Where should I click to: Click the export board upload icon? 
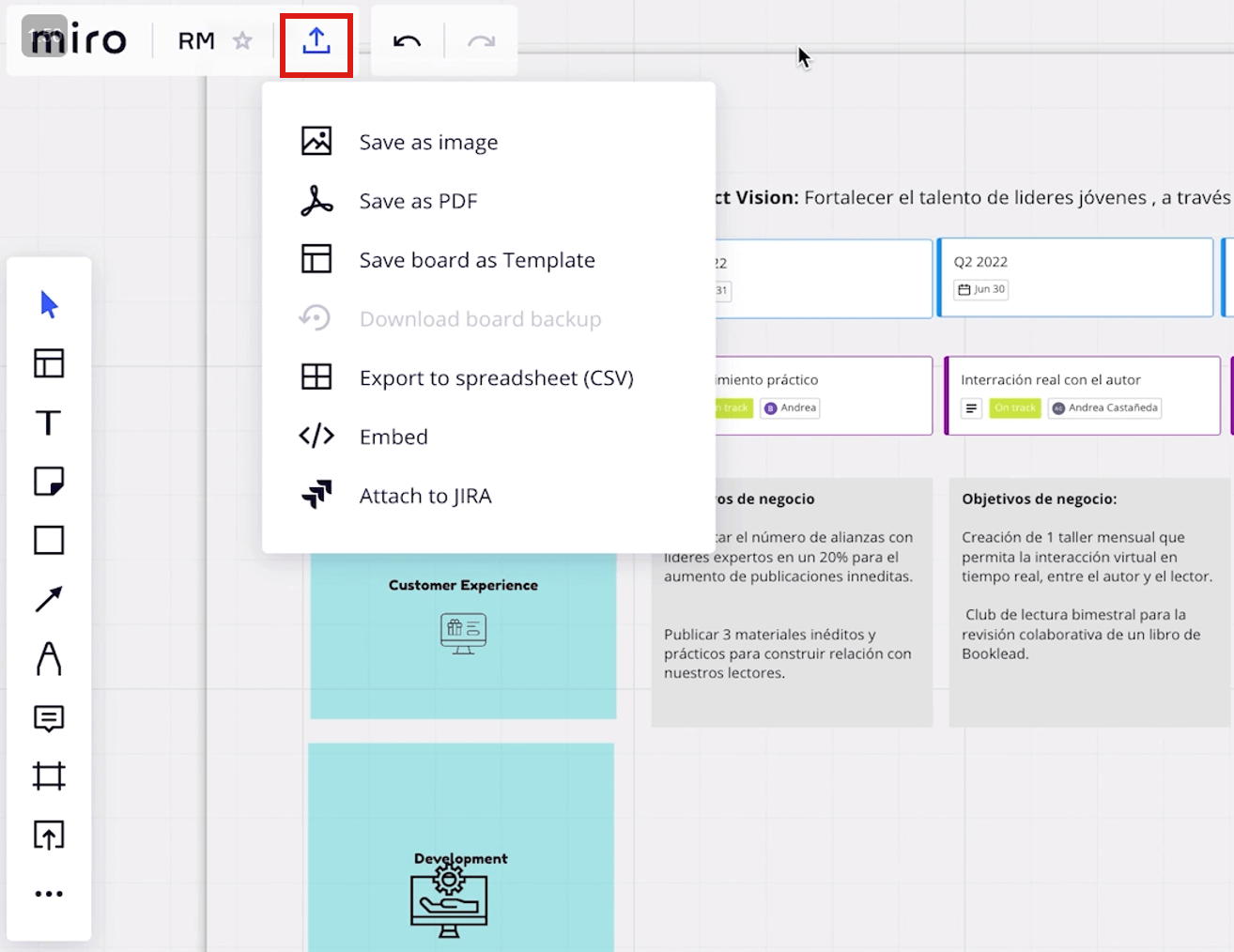point(316,41)
